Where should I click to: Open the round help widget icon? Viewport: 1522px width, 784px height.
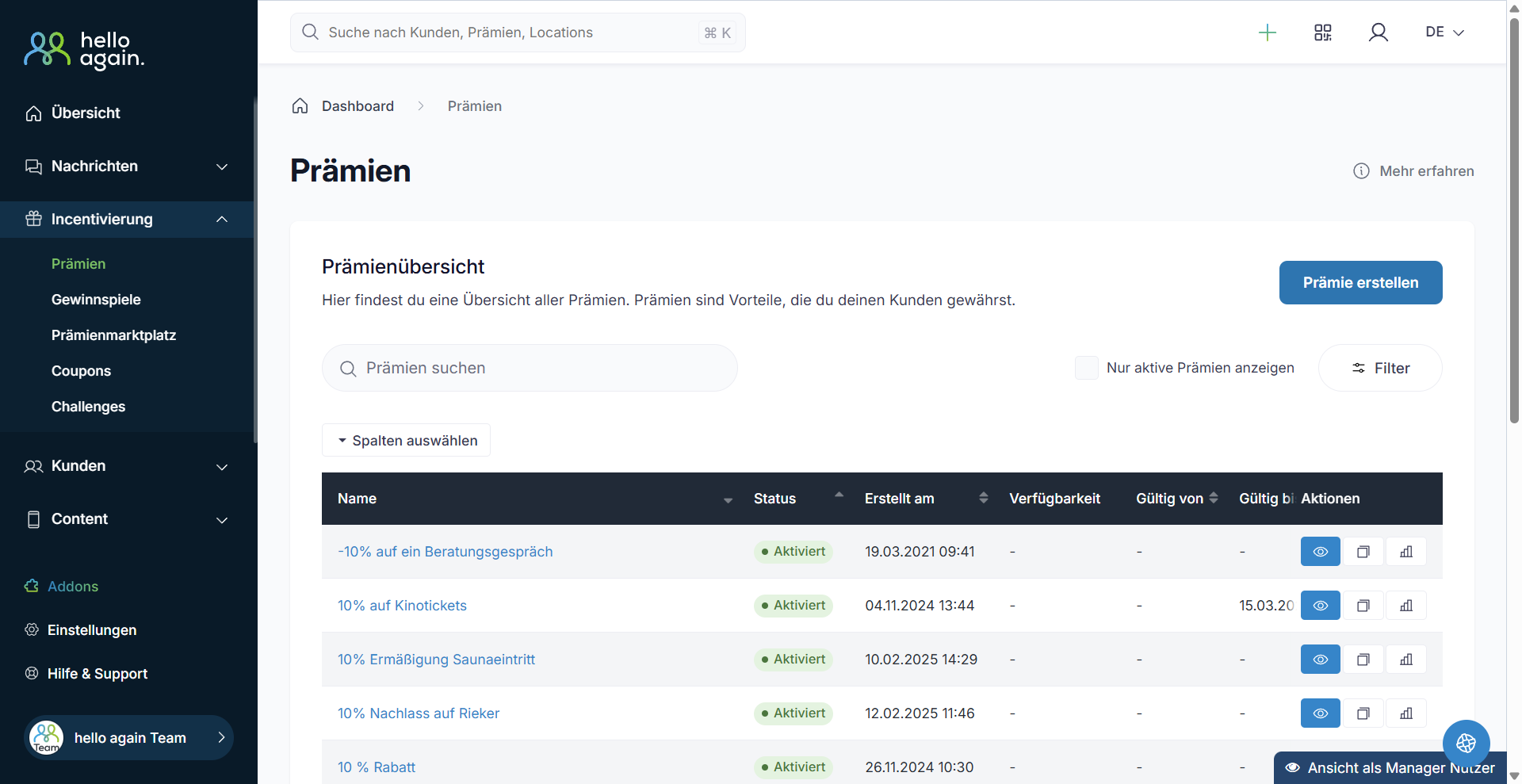(x=1466, y=743)
